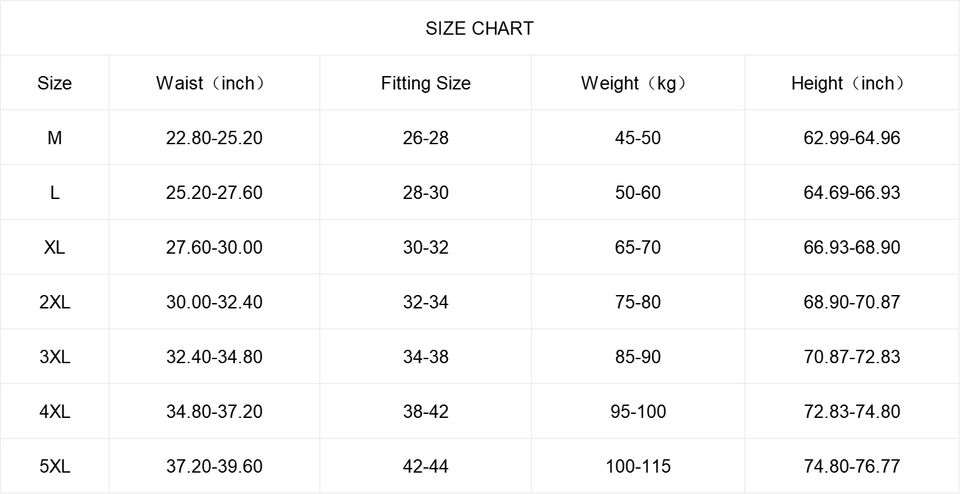The height and width of the screenshot is (494, 960).
Task: Select the 4XL size row label
Action: 54,411
